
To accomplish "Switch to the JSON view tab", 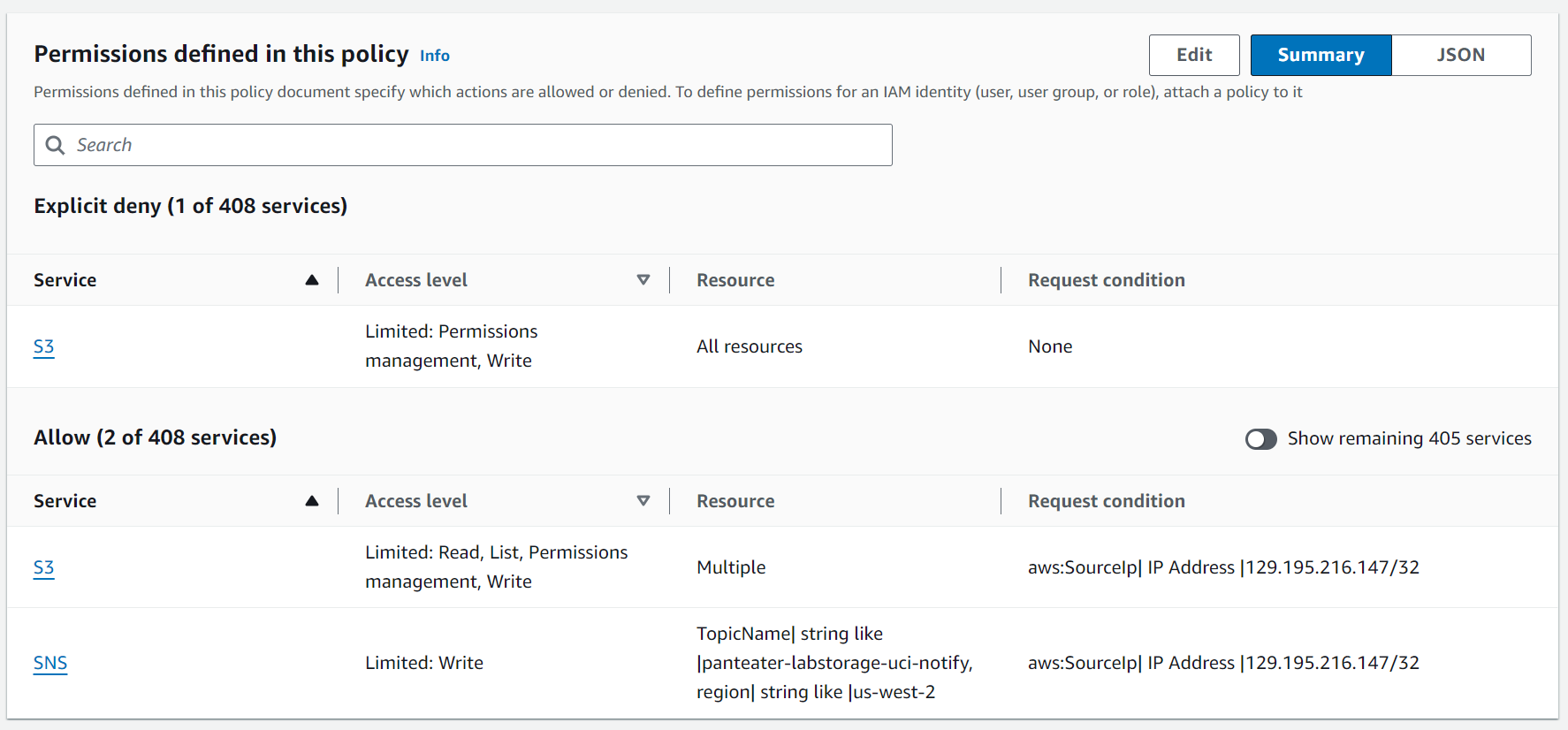I will click(x=1461, y=55).
